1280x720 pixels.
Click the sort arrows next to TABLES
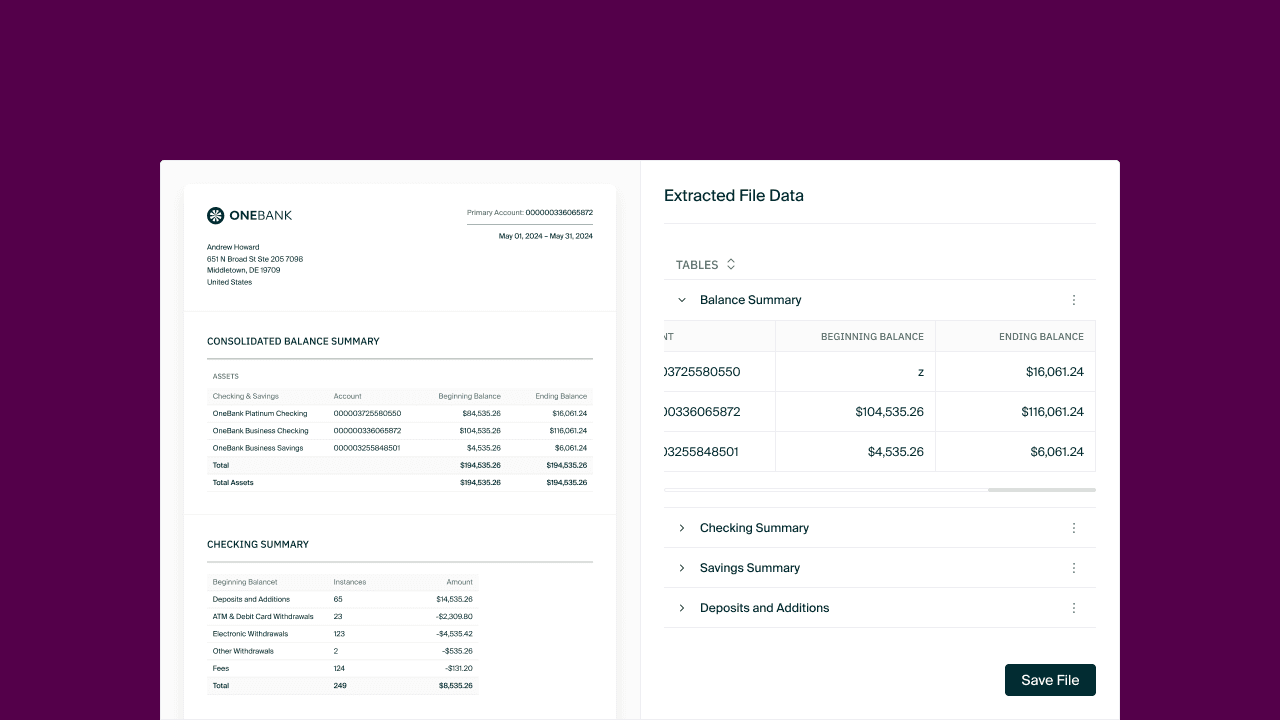point(730,264)
